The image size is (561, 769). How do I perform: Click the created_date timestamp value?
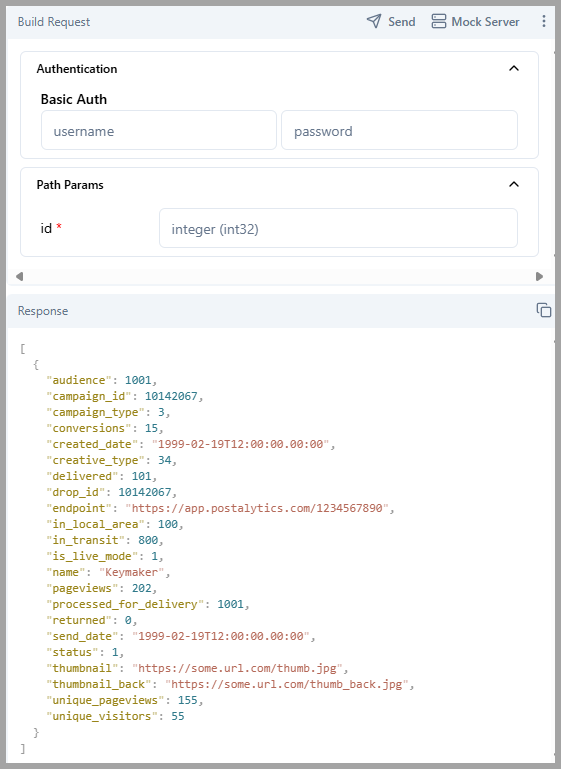click(240, 444)
